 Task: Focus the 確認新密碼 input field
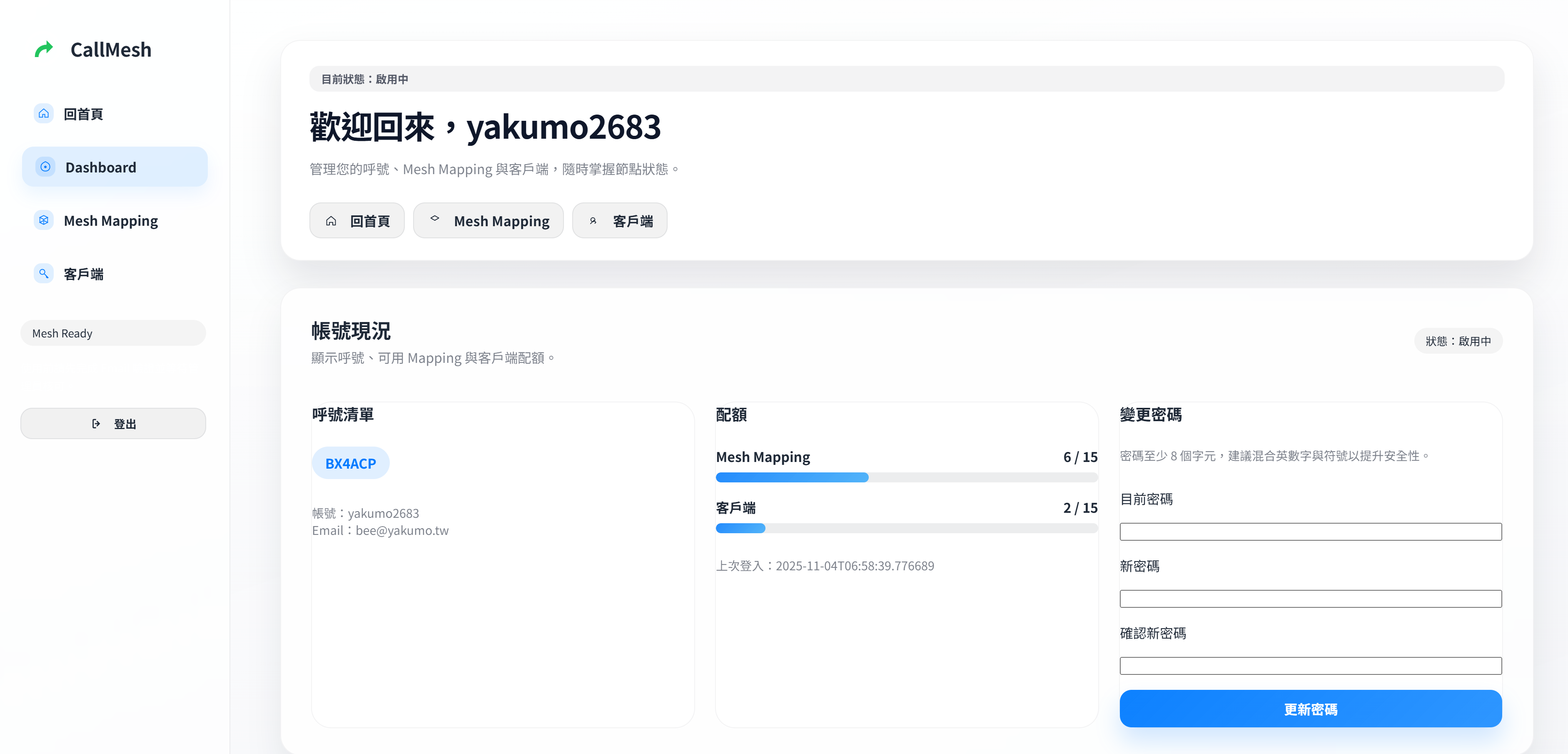(x=1310, y=666)
